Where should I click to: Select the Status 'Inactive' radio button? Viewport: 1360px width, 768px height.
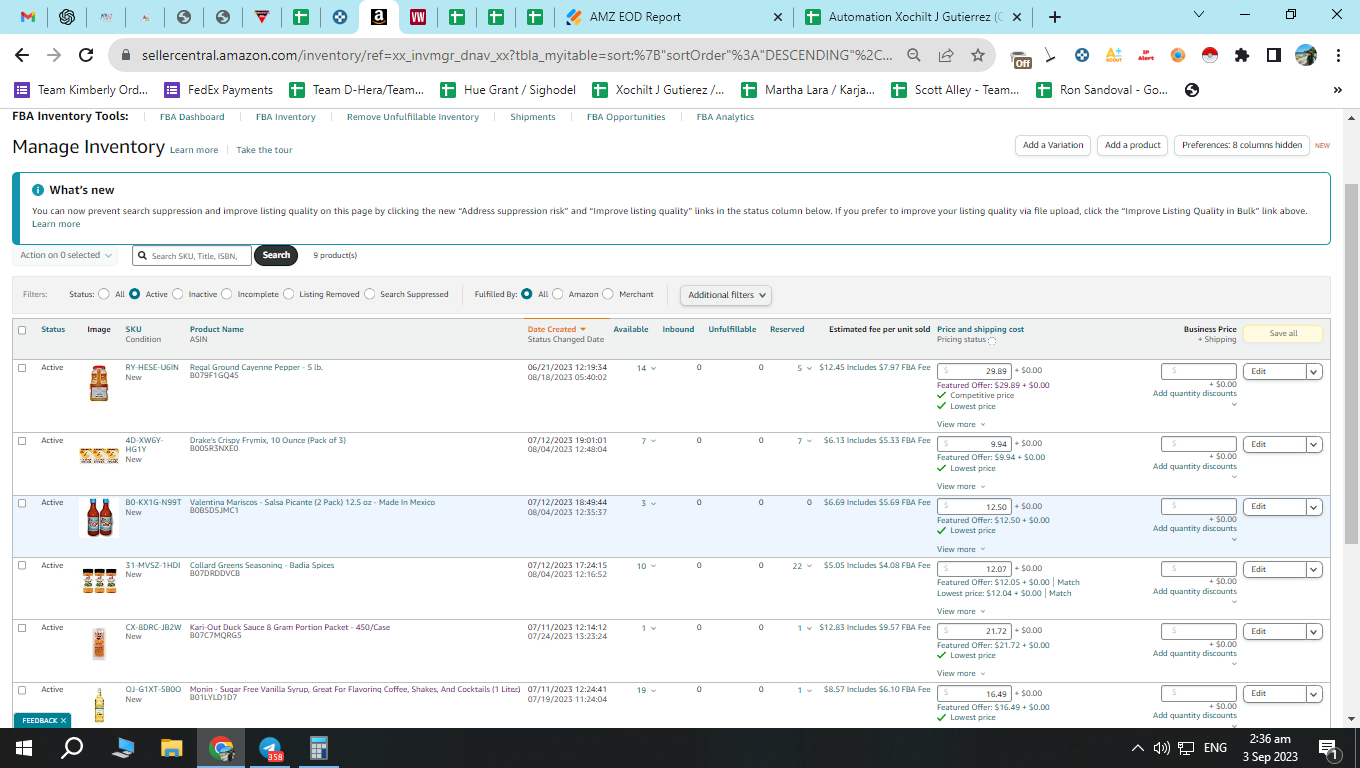pos(178,294)
